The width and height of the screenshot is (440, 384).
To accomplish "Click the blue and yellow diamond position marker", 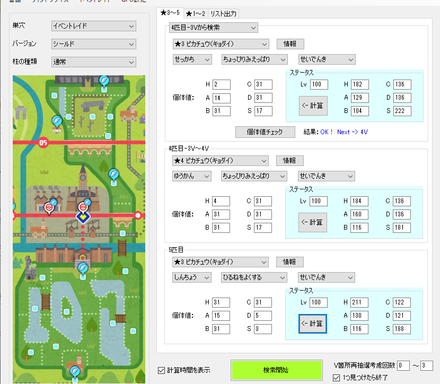I will pos(83,217).
